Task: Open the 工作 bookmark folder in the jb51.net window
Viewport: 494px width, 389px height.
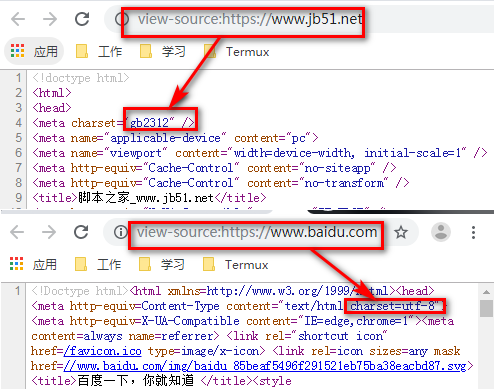Action: coord(99,51)
